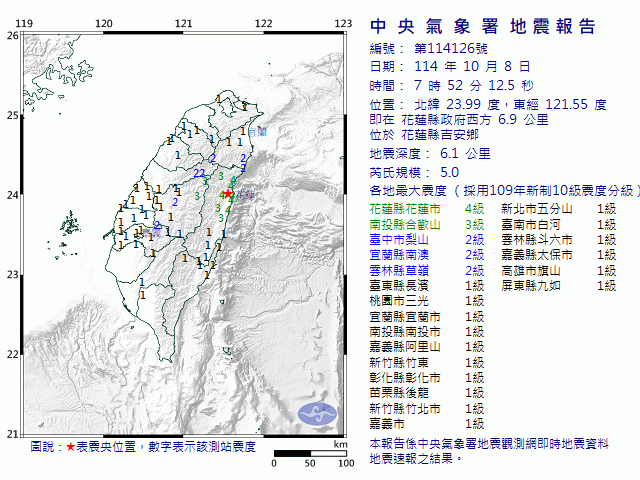Click the latitude label 22 on left axis
The image size is (640, 480).
click(x=11, y=354)
